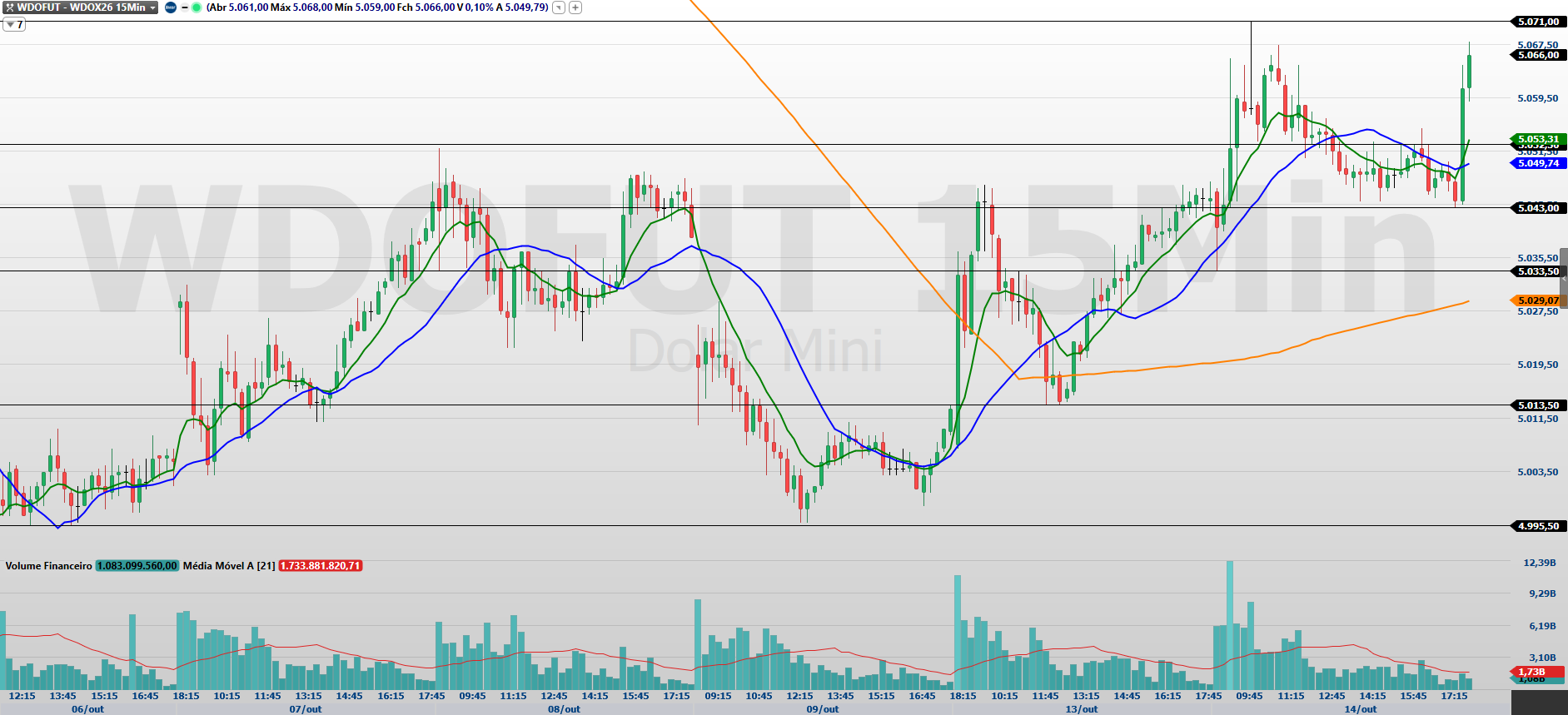Click the 08/out date label
The height and width of the screenshot is (715, 1568).
tap(565, 709)
